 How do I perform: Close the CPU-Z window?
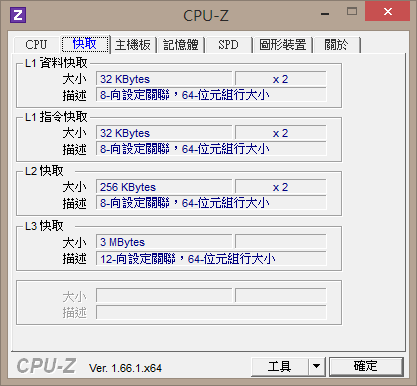click(387, 12)
